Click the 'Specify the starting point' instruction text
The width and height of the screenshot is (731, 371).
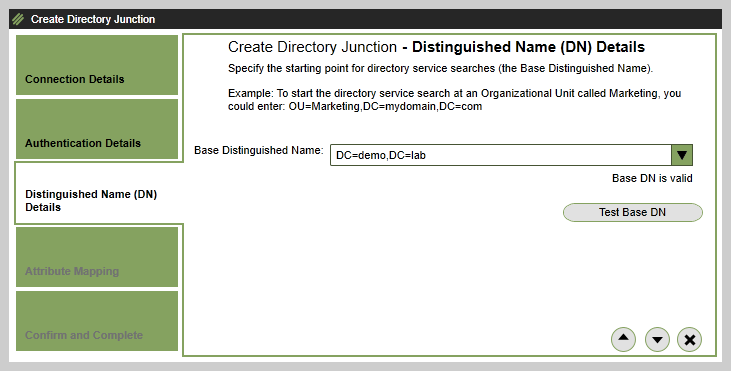click(441, 69)
